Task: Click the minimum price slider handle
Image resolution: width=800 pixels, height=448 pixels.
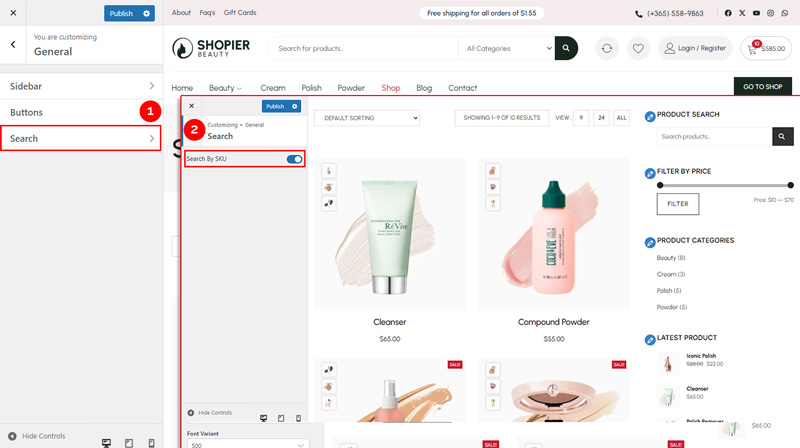Action: click(x=660, y=185)
